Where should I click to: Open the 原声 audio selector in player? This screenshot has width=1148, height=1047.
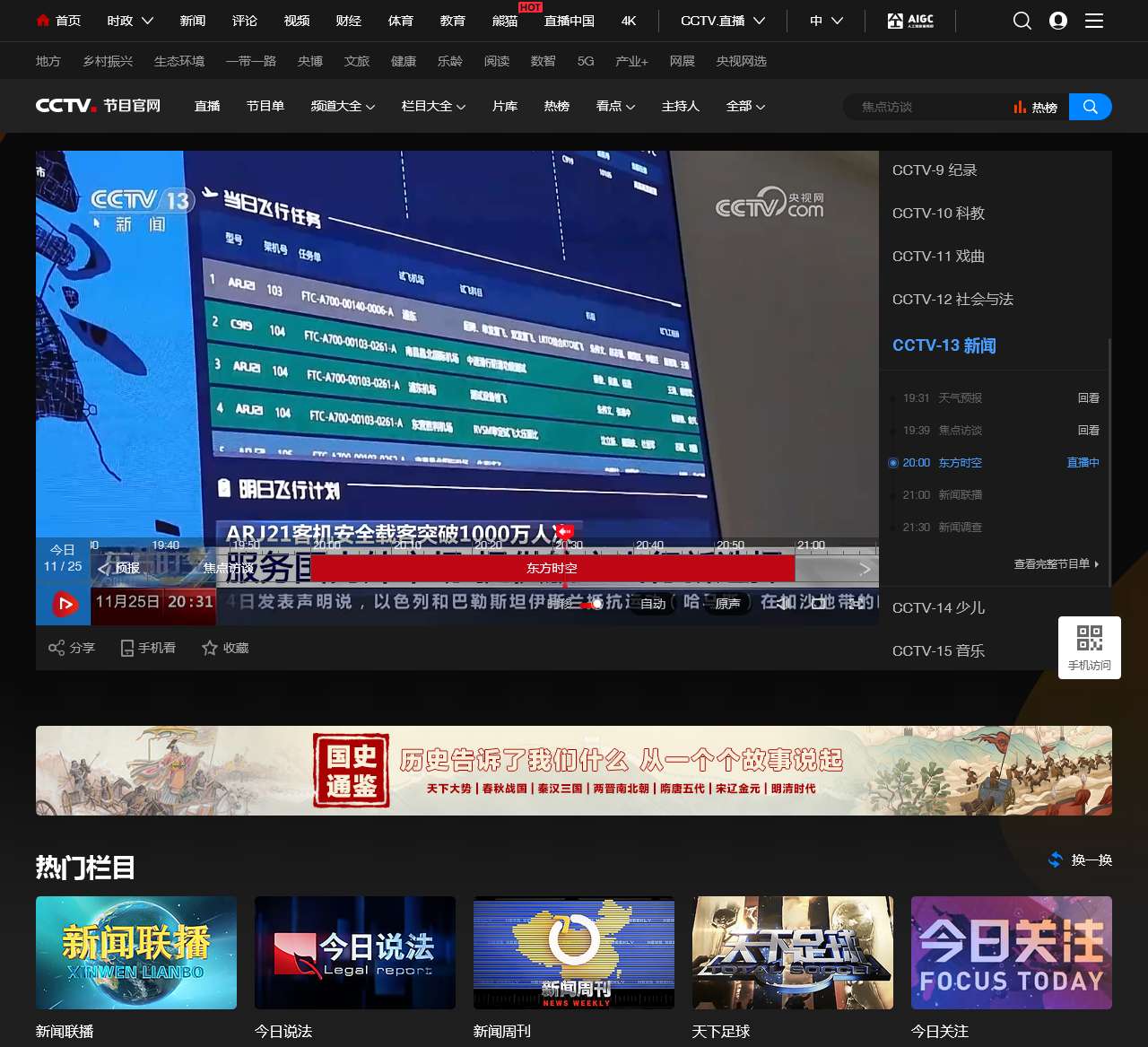[x=727, y=604]
